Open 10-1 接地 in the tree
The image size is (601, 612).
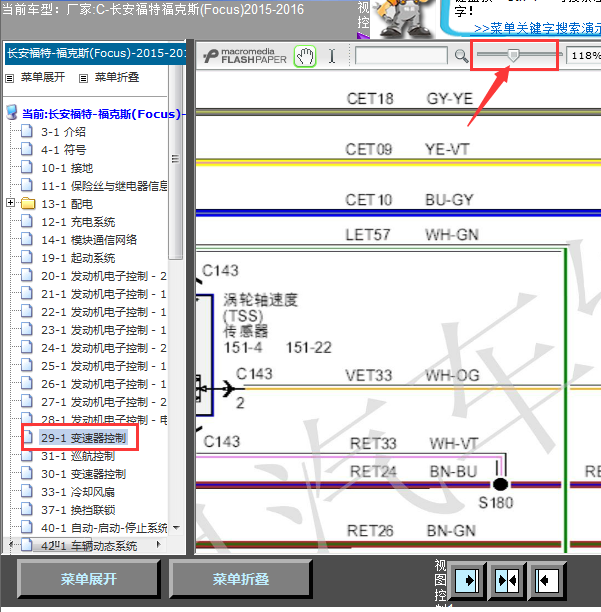pos(67,168)
